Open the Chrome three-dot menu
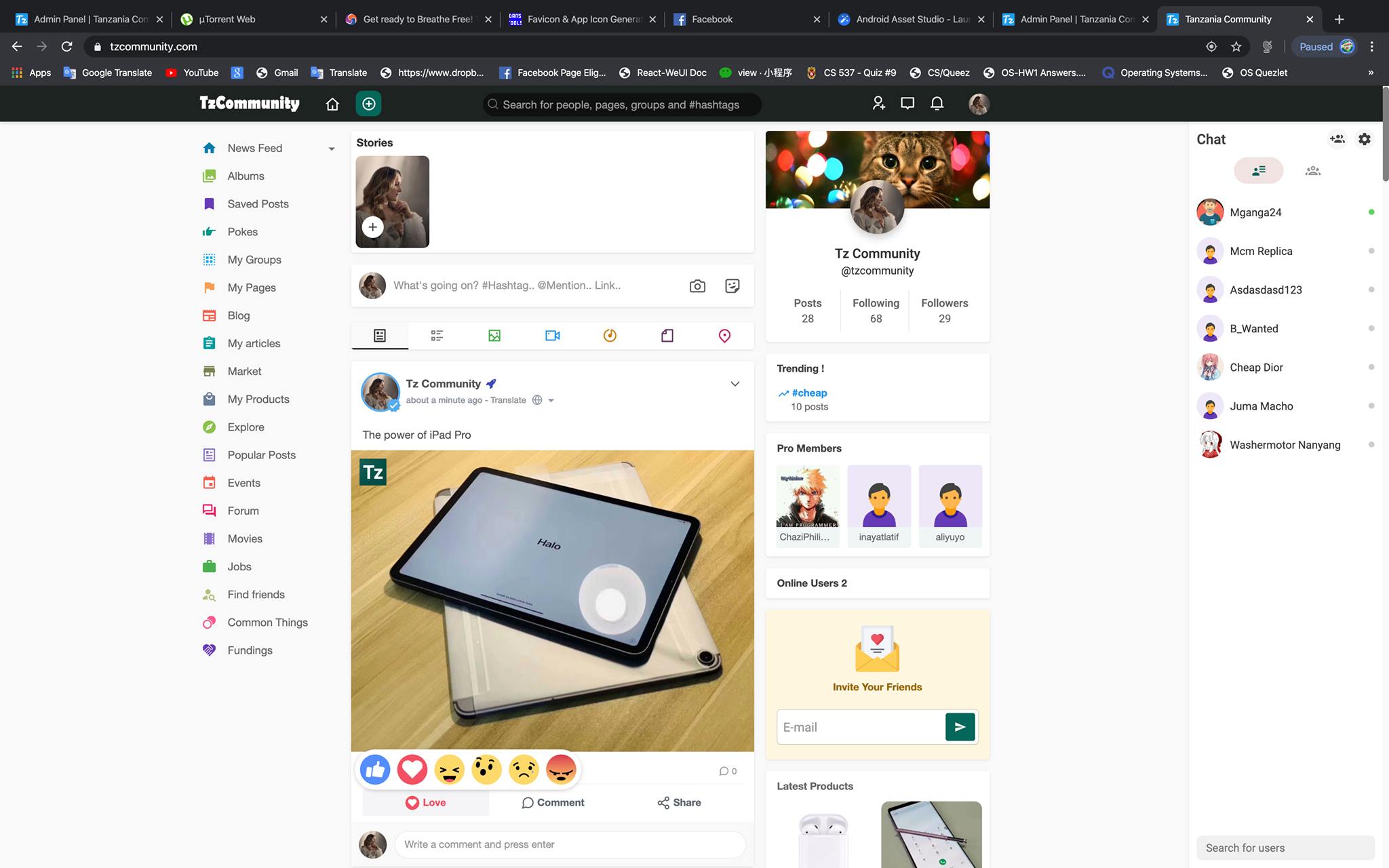The width and height of the screenshot is (1389, 868). (x=1372, y=47)
